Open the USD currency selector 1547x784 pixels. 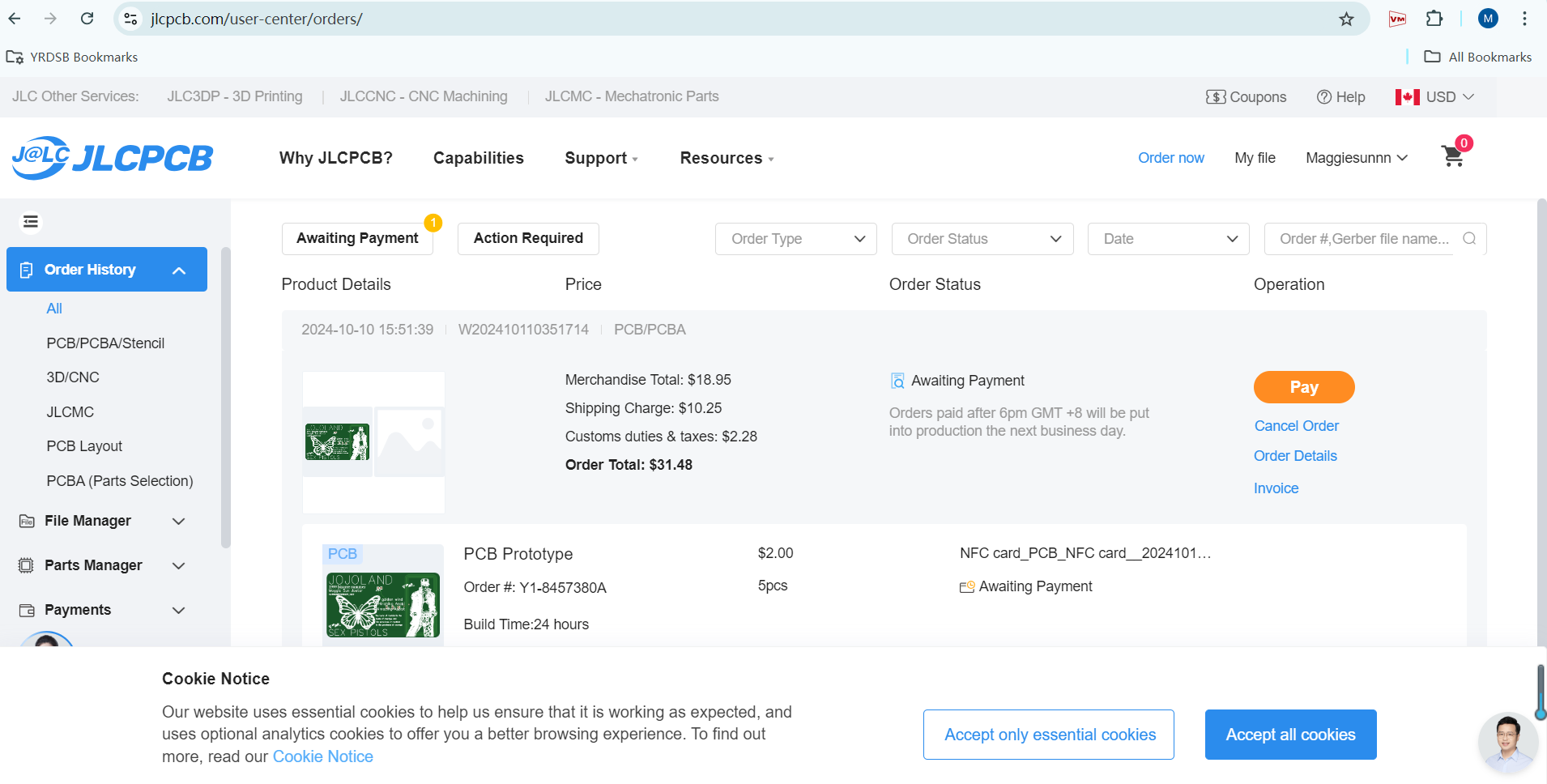pos(1434,97)
